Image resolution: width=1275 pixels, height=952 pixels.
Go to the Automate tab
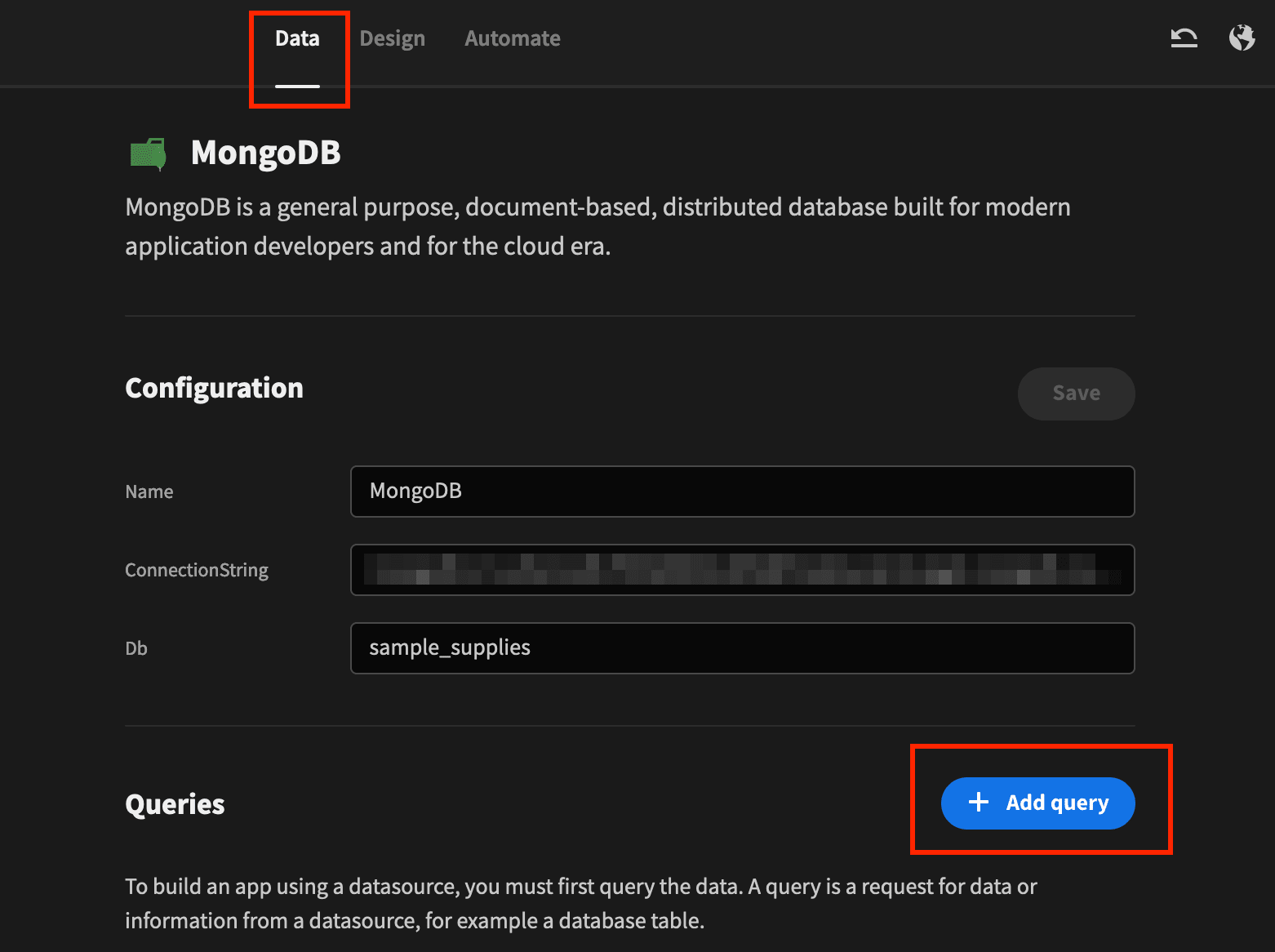(x=513, y=38)
